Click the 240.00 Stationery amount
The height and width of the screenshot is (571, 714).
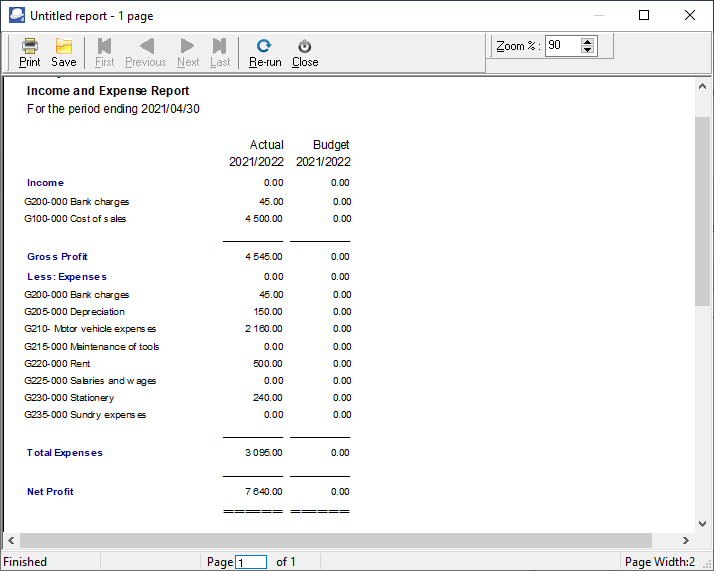[268, 398]
